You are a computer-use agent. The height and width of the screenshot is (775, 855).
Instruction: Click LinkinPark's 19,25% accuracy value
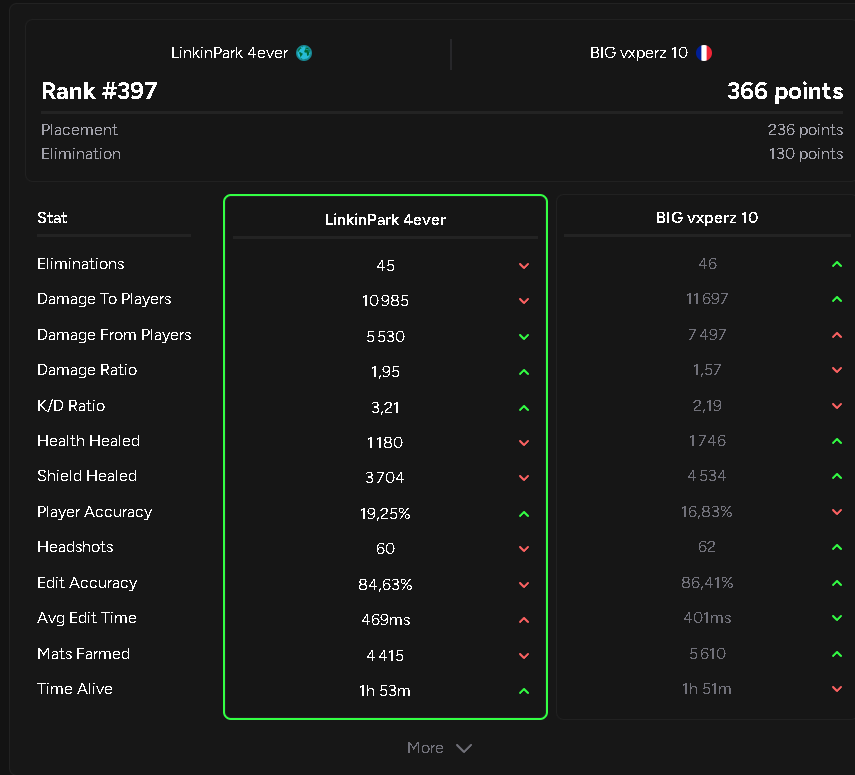click(385, 514)
